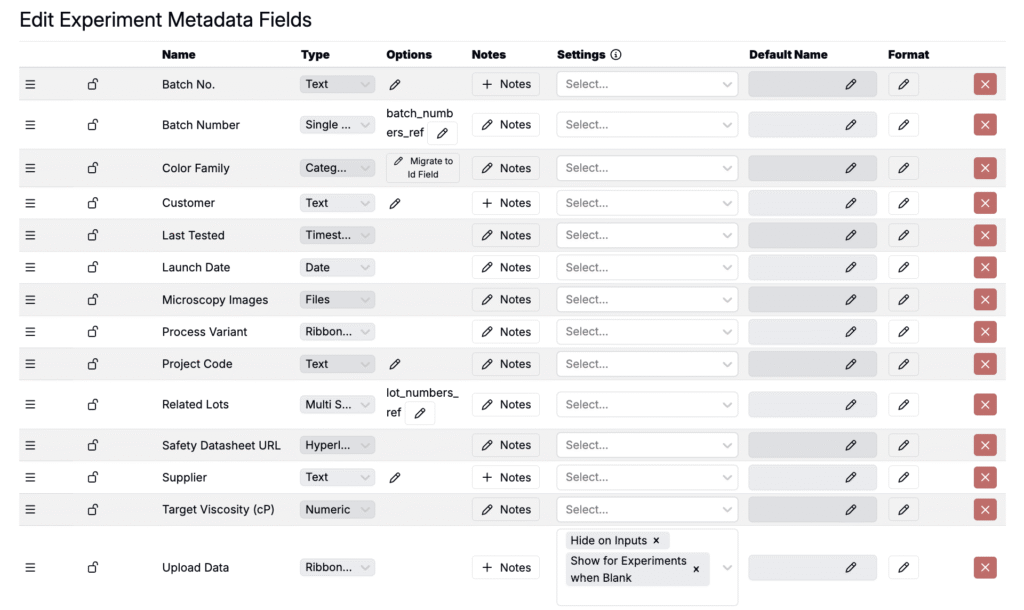The height and width of the screenshot is (610, 1024).
Task: Edit Options pencil for Project Code
Action: coord(395,364)
